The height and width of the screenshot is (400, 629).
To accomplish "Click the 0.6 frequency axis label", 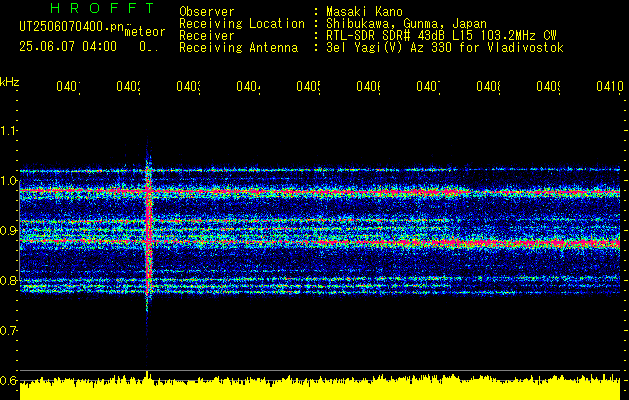I will click(8, 380).
